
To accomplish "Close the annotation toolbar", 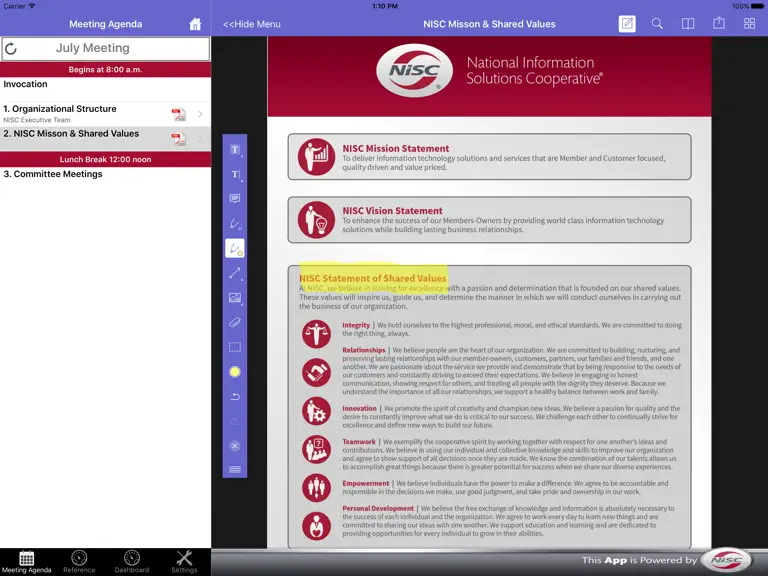I will [235, 446].
